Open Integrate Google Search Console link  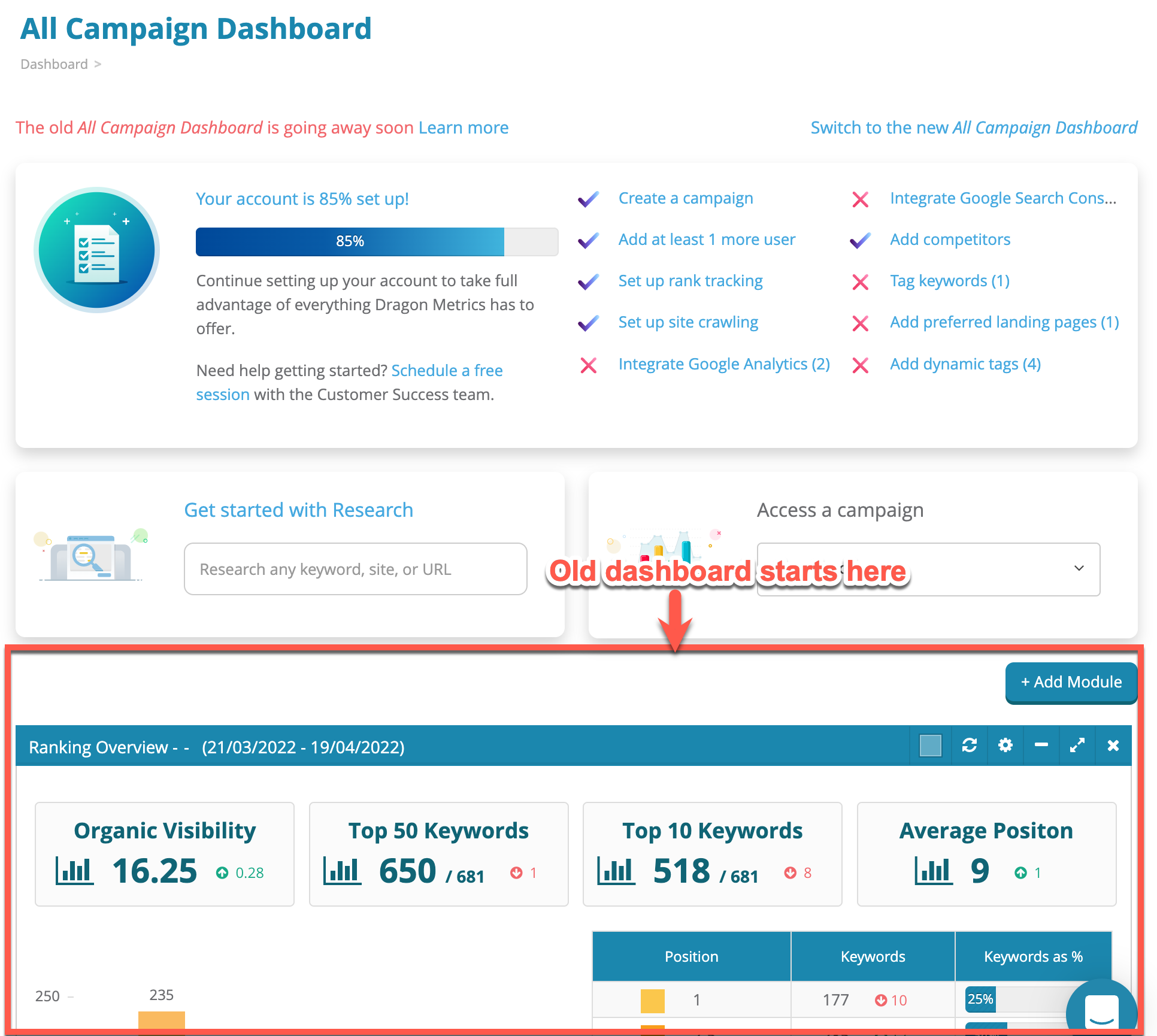pos(1003,198)
